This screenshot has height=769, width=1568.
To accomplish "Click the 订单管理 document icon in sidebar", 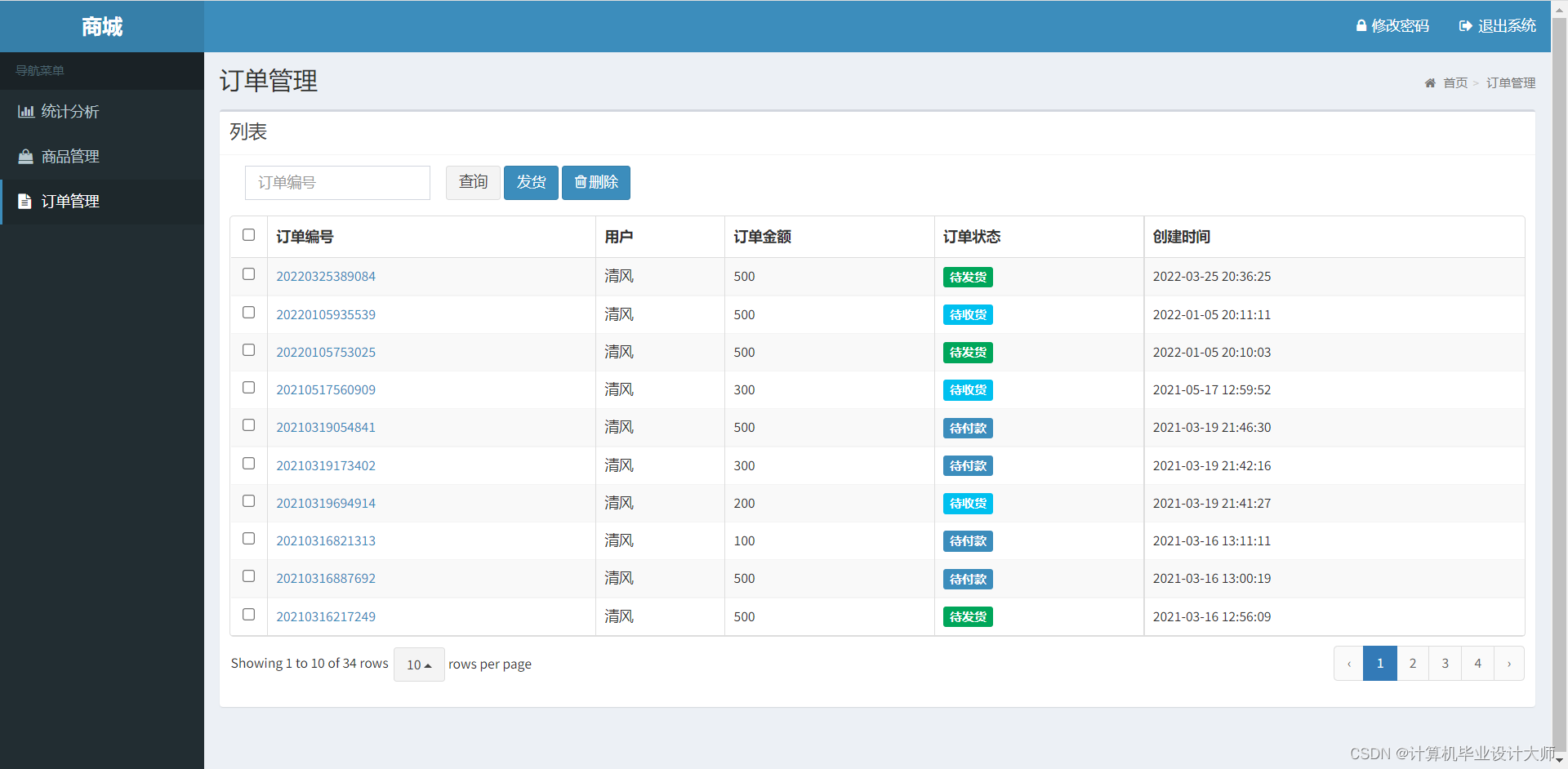I will pyautogui.click(x=24, y=202).
